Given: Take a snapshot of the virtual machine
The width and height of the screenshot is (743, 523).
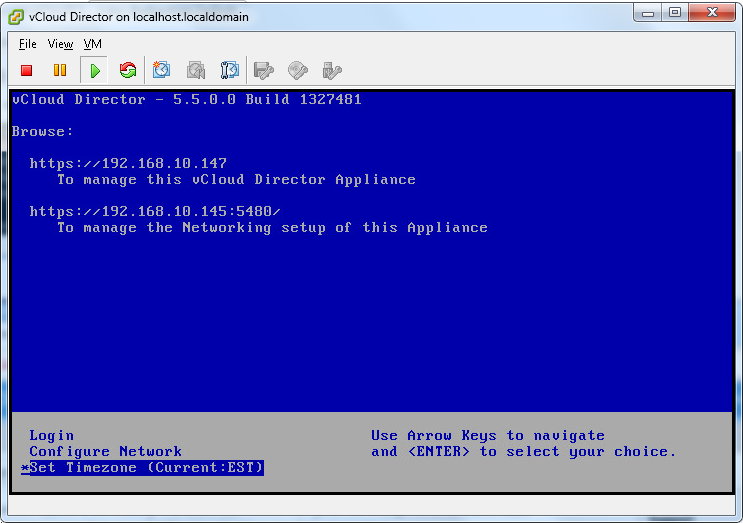Looking at the screenshot, I should coord(162,70).
